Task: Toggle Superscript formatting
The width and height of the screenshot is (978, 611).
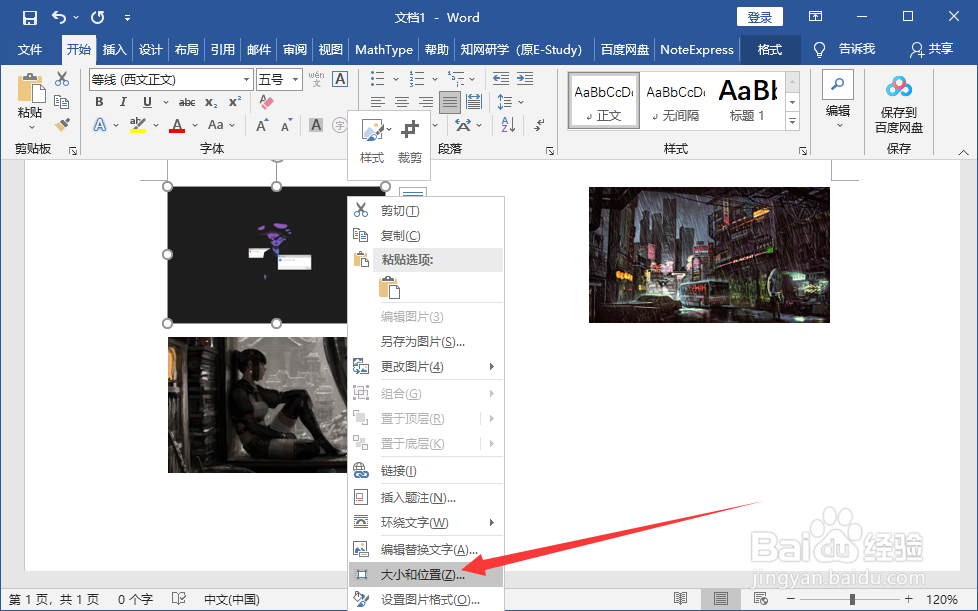Action: point(235,102)
